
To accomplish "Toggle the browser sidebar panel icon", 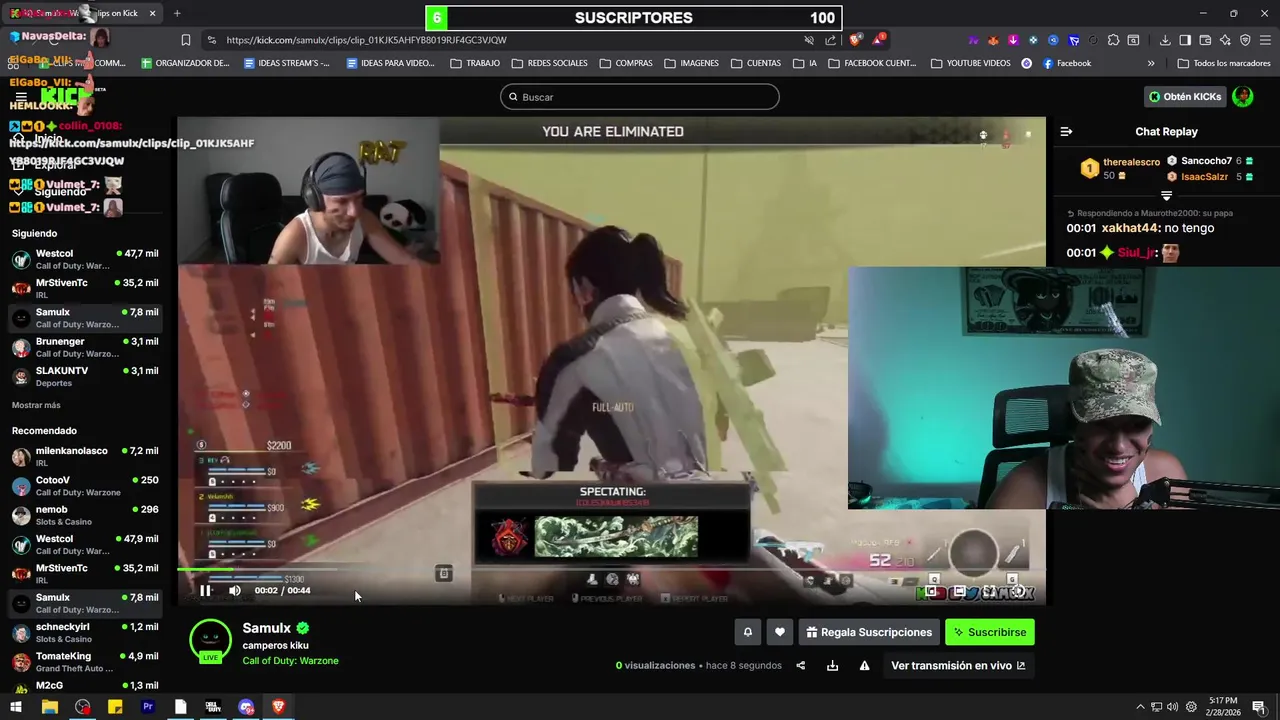I will click(1185, 40).
